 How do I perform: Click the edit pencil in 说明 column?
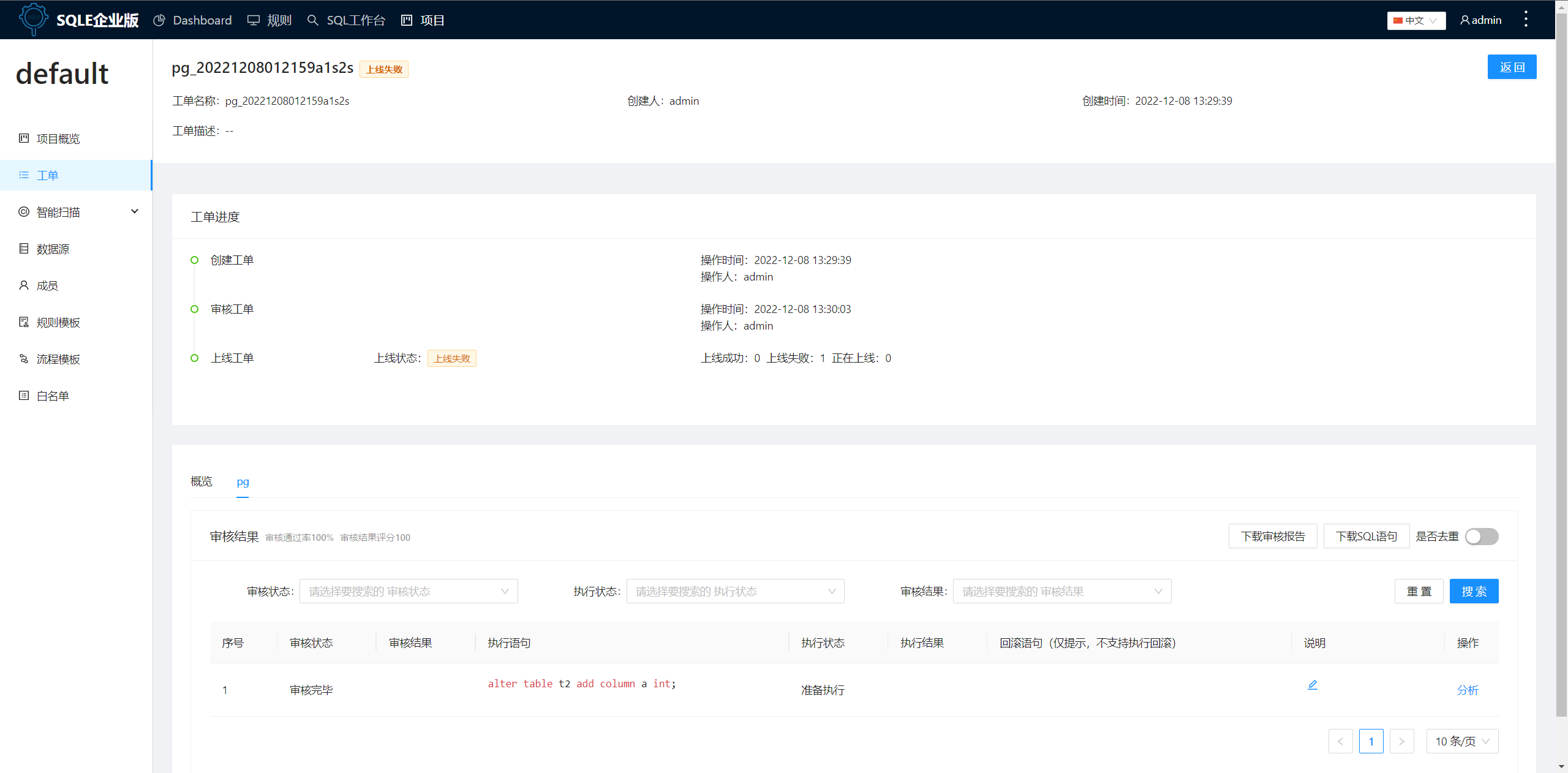click(x=1313, y=684)
